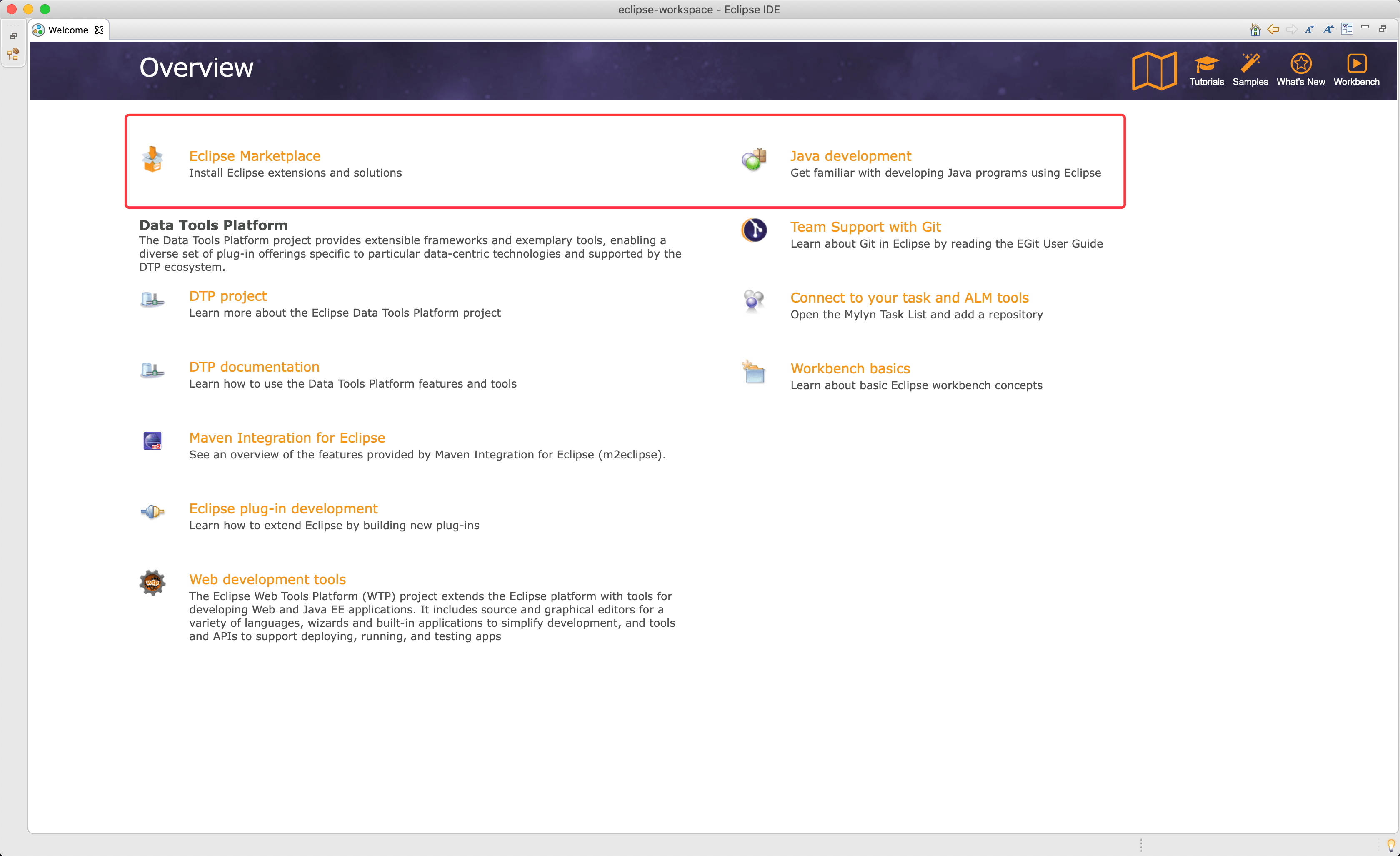Magnify the welcome page font size
The image size is (1400, 856).
pyautogui.click(x=1328, y=30)
